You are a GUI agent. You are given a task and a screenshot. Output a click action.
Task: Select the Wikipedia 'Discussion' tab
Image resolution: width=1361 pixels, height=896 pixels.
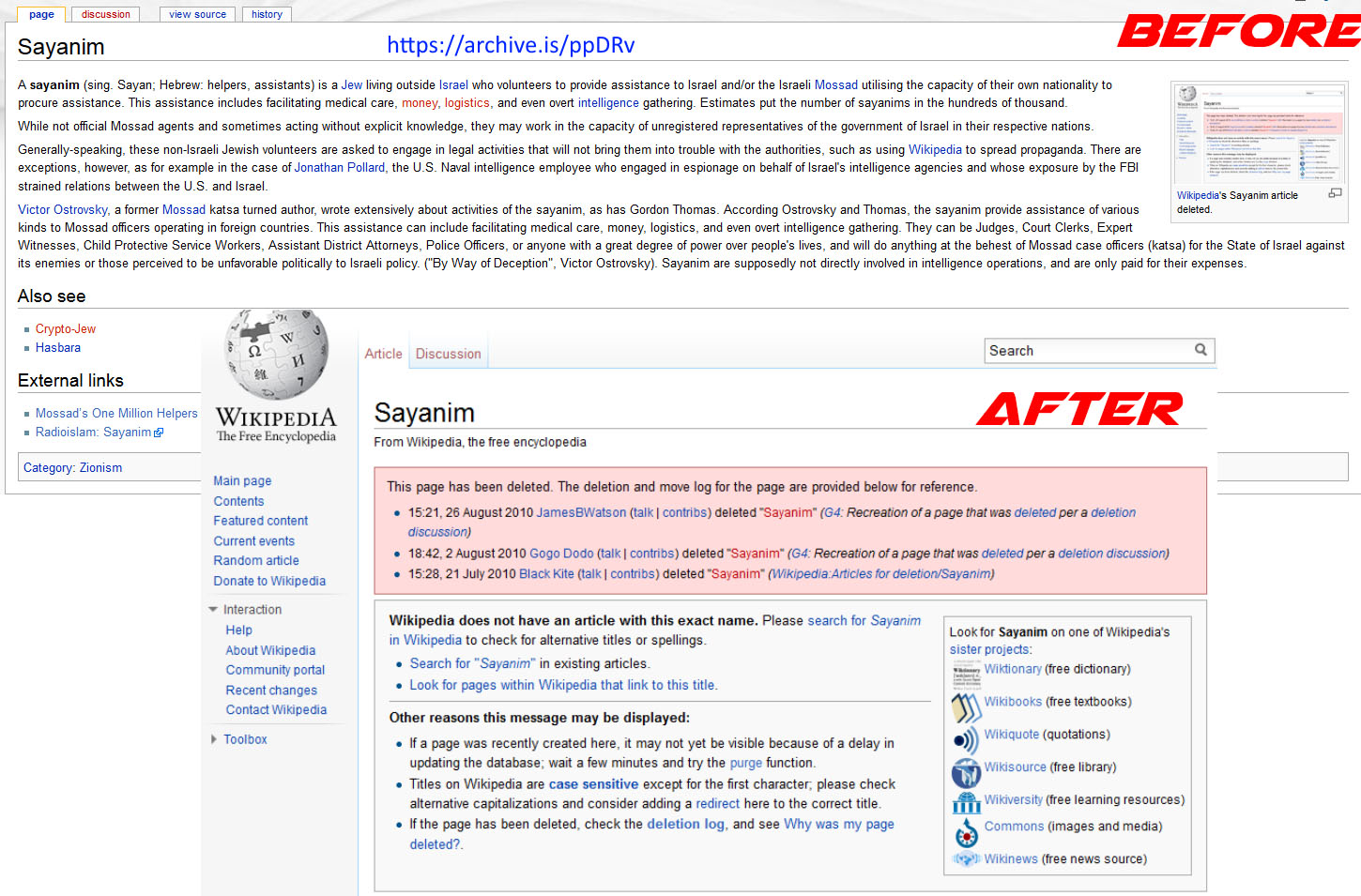click(x=449, y=354)
